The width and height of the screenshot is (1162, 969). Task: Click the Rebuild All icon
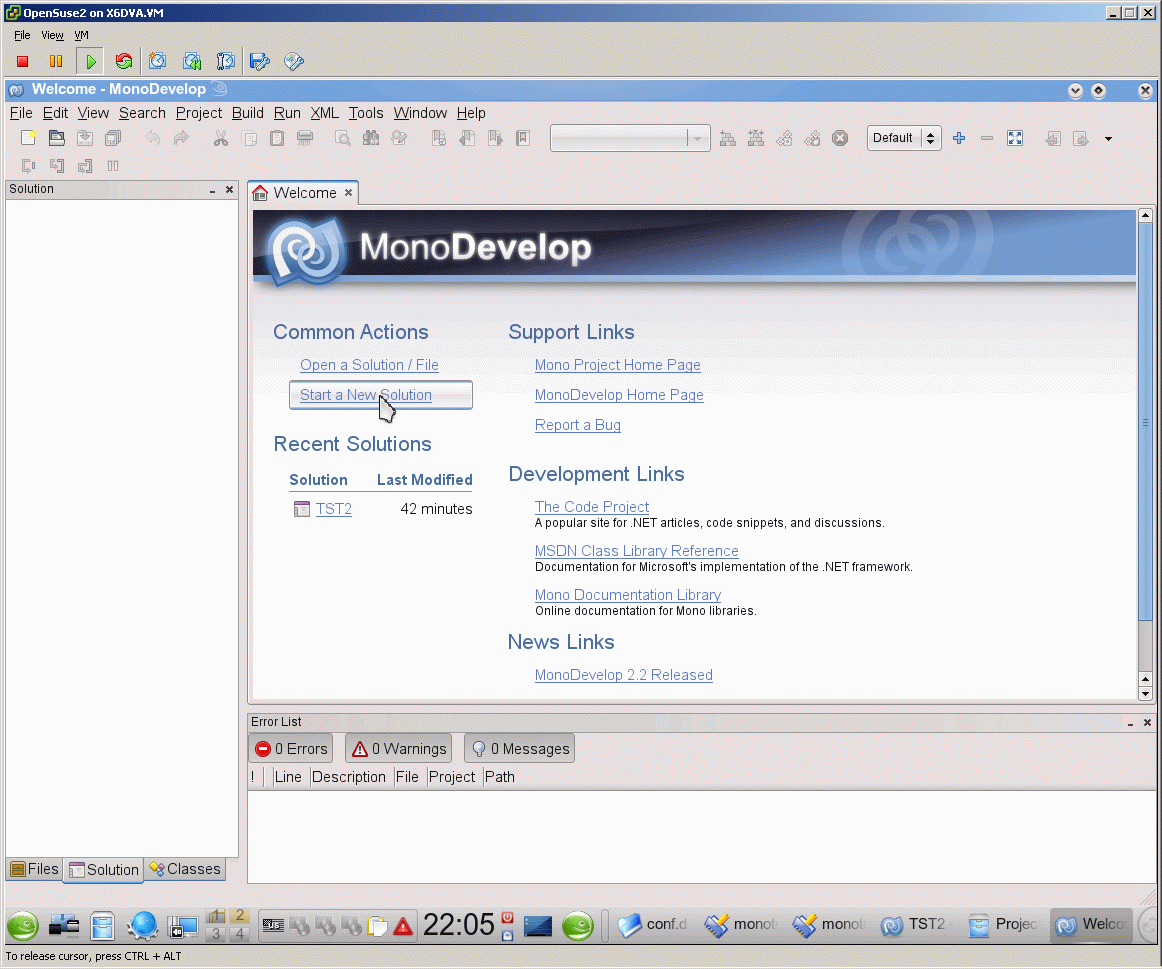coord(756,138)
